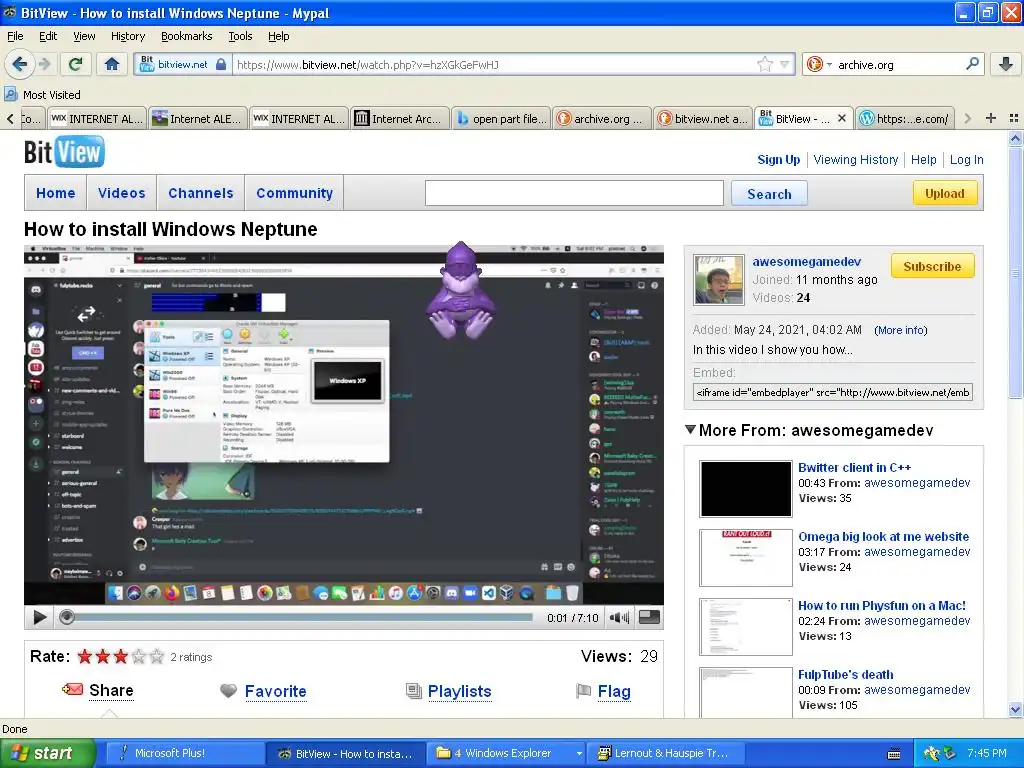Select the embed code field
1024x768 pixels.
tap(833, 392)
